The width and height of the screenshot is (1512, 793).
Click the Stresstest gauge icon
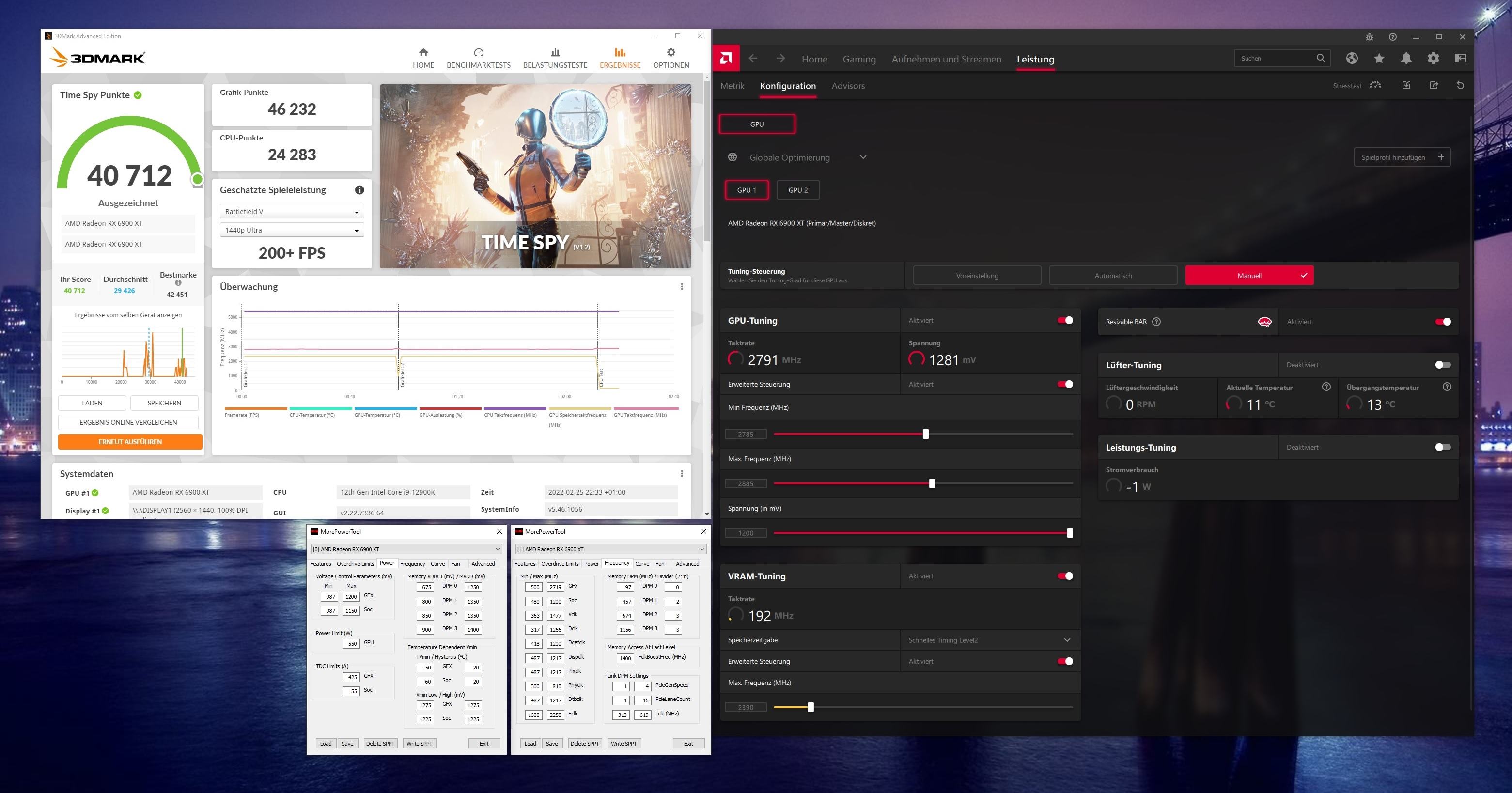coord(1375,85)
